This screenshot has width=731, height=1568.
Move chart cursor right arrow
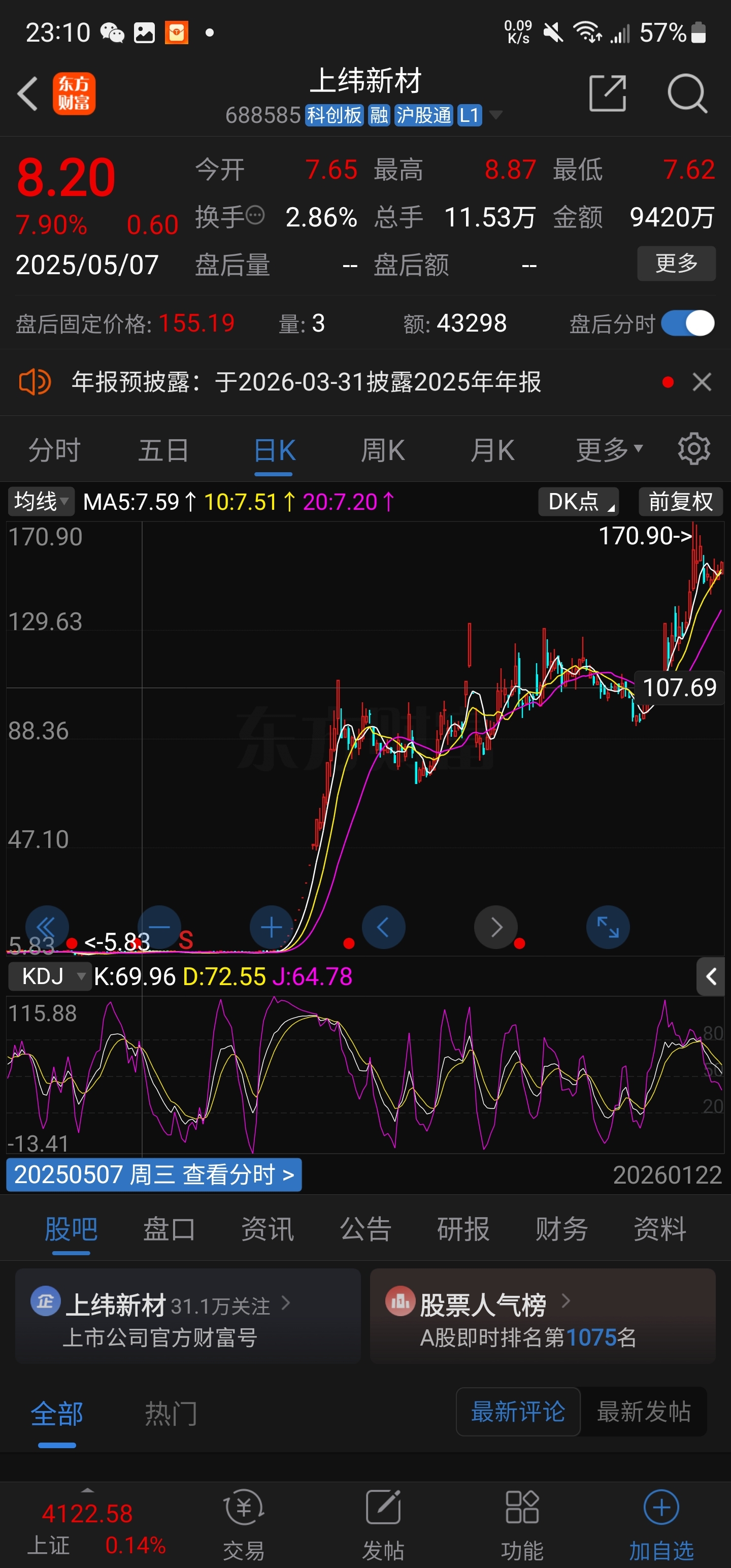[496, 927]
